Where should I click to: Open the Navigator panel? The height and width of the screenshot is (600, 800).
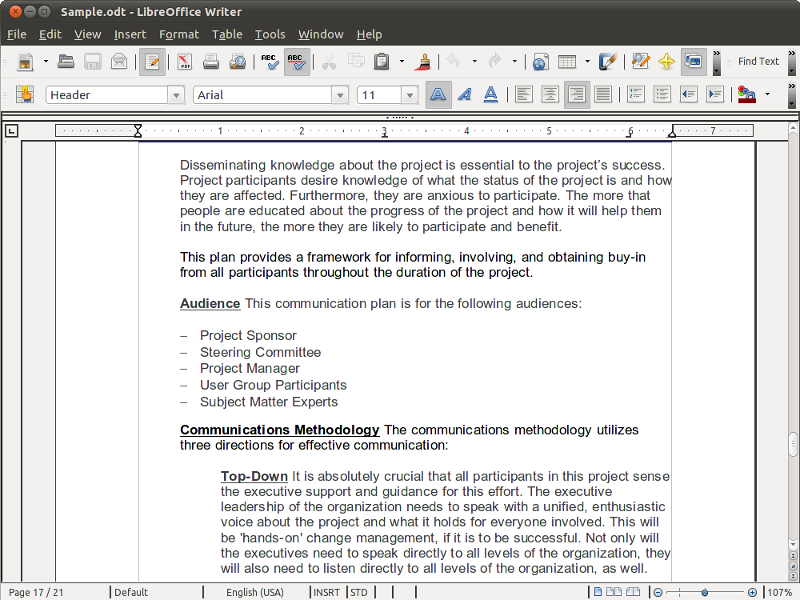[x=665, y=61]
